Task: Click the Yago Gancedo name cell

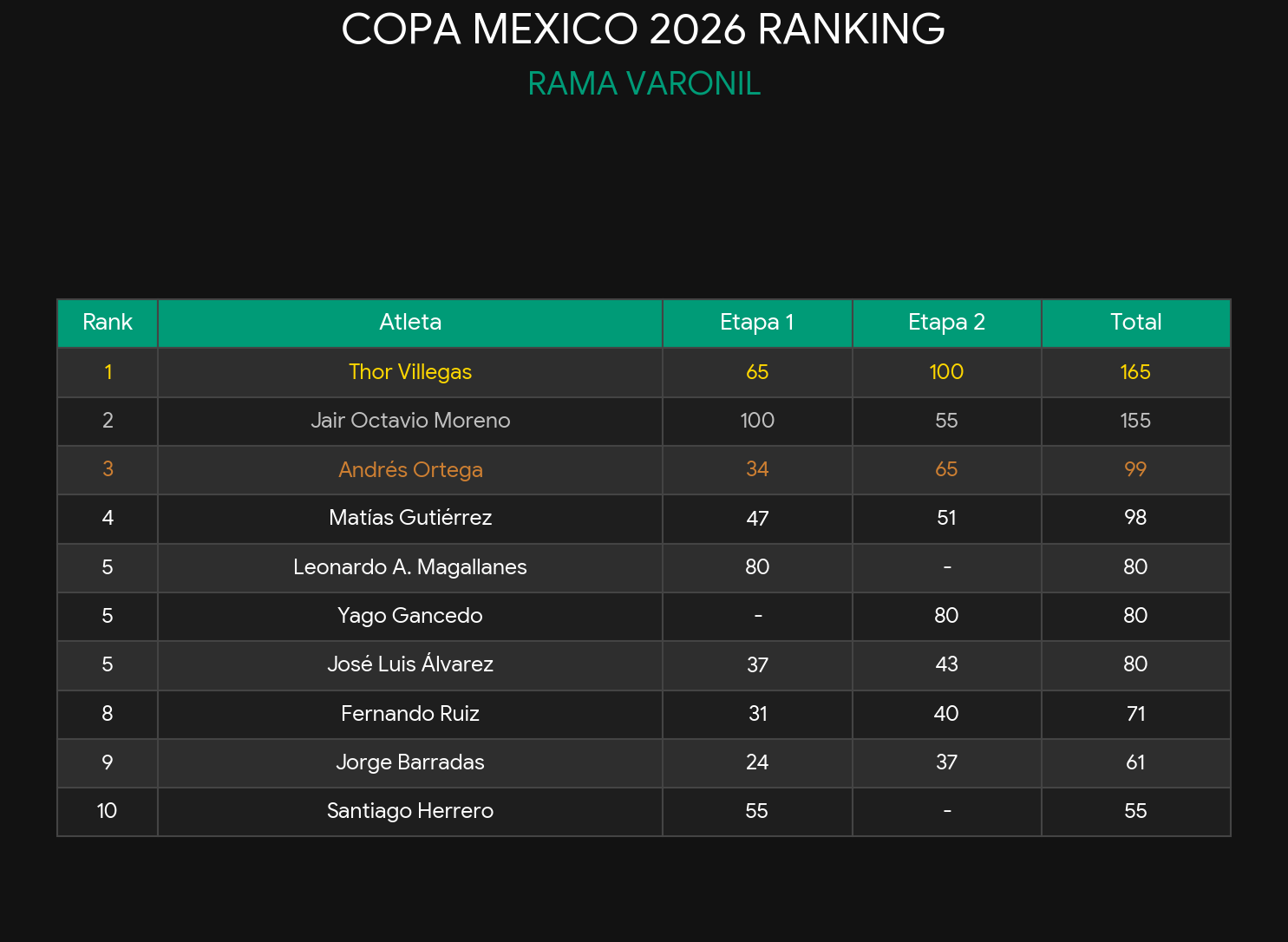Action: pyautogui.click(x=410, y=616)
